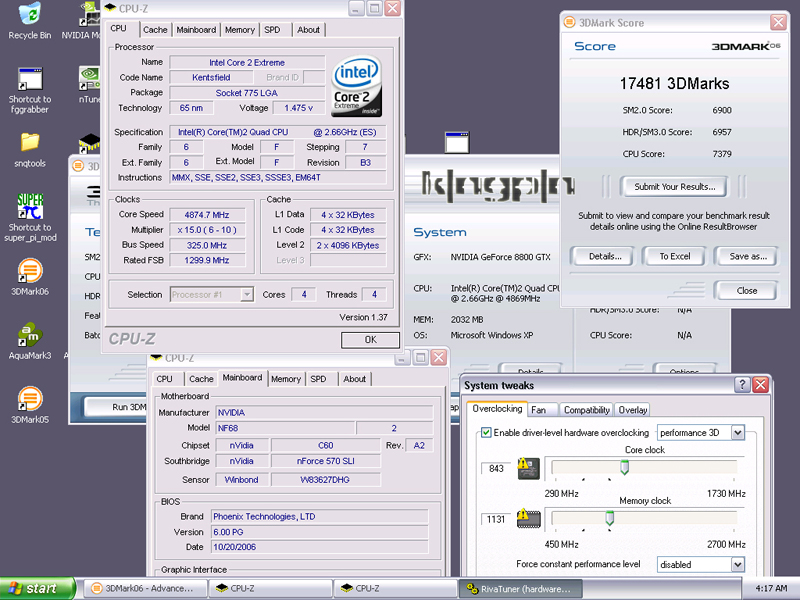Click the 4:17 AM taskbar clock
The image size is (800, 600).
point(771,588)
